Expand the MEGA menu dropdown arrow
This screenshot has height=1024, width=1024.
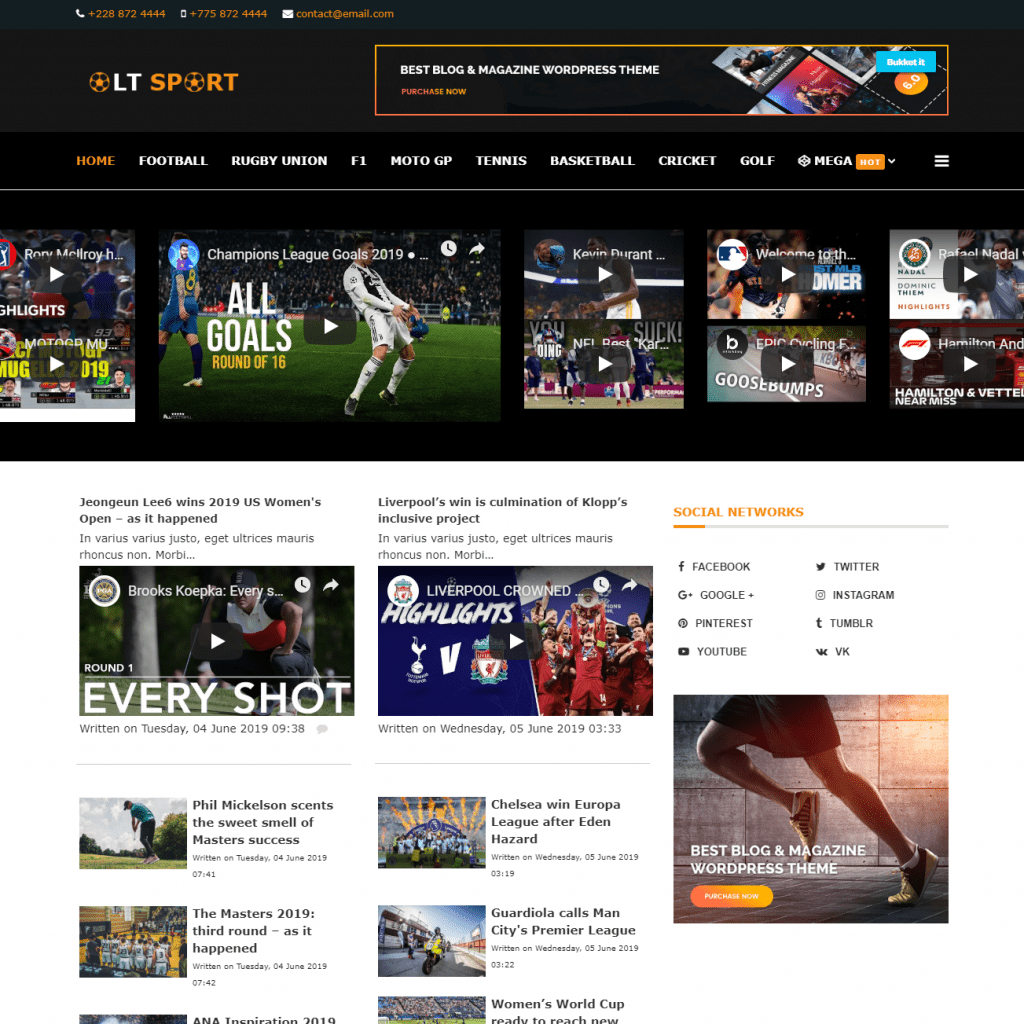[x=891, y=161]
